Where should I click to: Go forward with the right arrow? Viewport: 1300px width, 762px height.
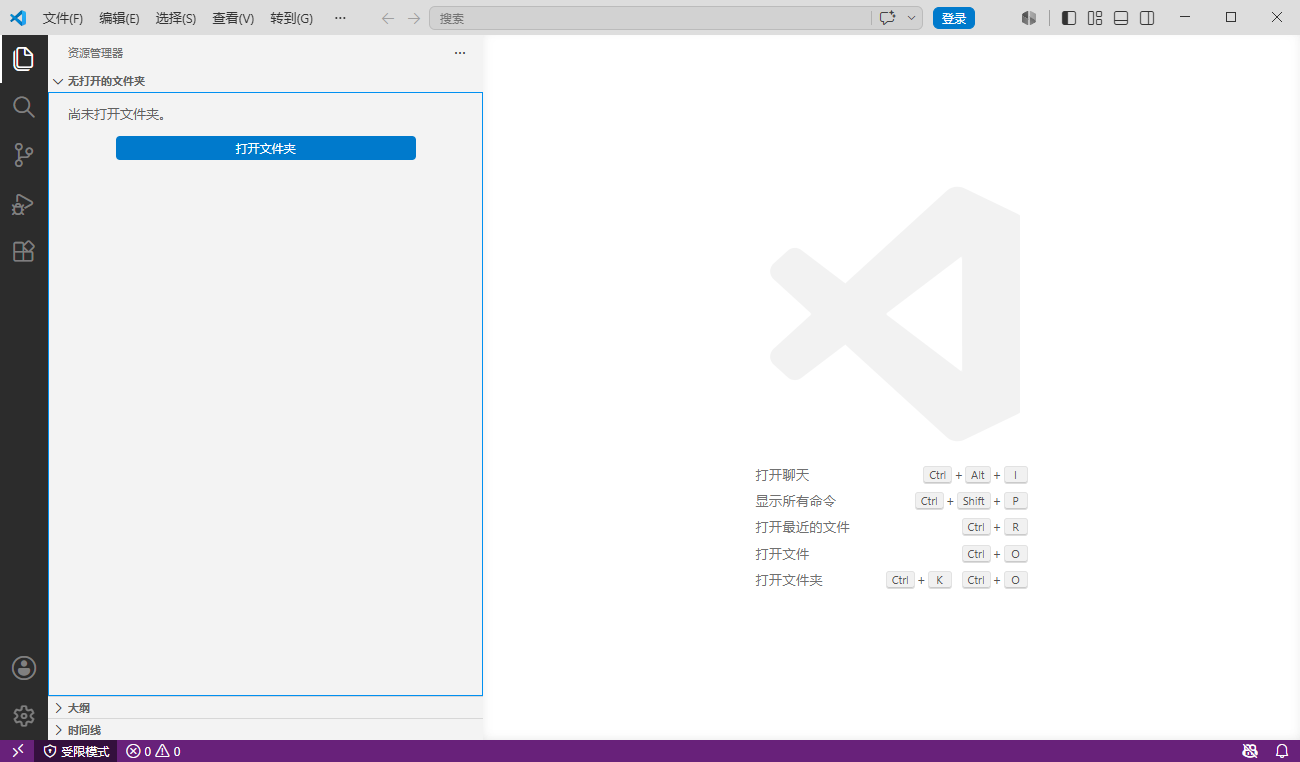(x=414, y=18)
